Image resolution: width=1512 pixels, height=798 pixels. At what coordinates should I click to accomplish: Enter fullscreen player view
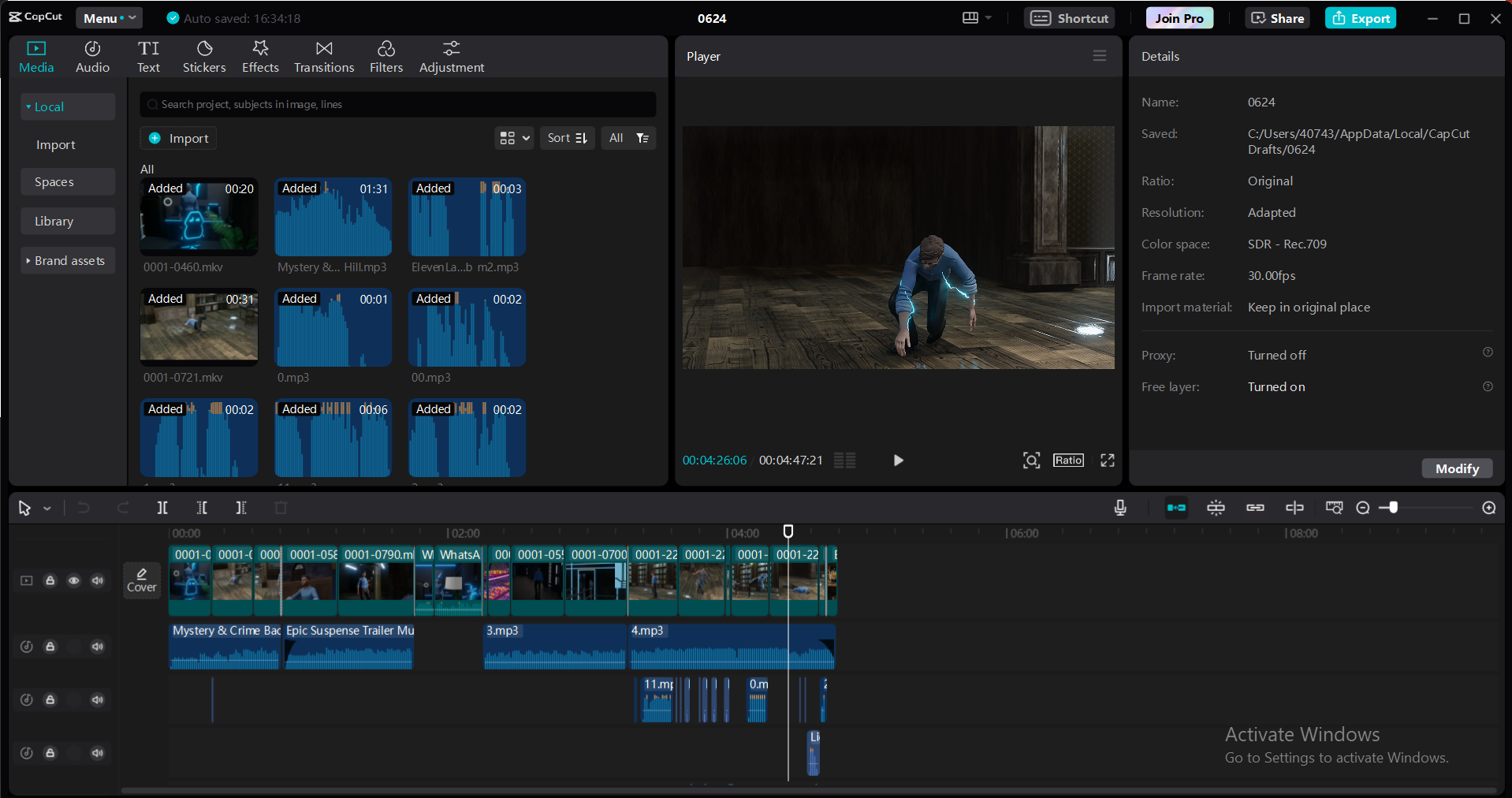[1108, 461]
